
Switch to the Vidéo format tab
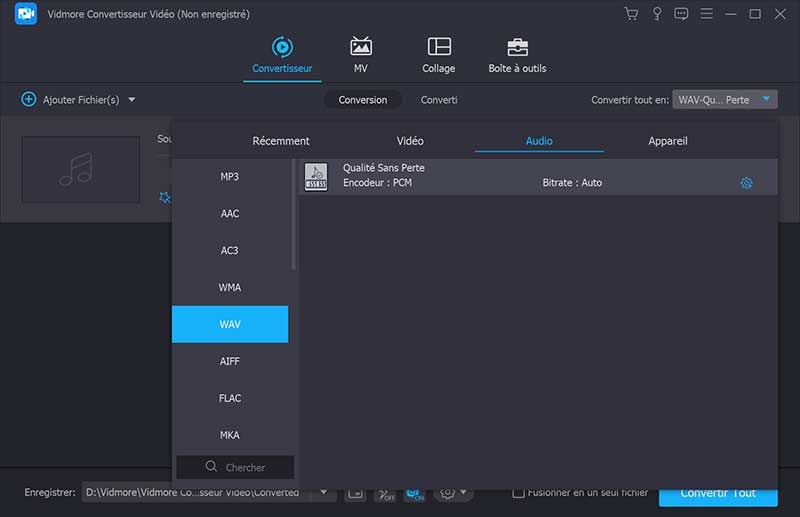pyautogui.click(x=410, y=141)
